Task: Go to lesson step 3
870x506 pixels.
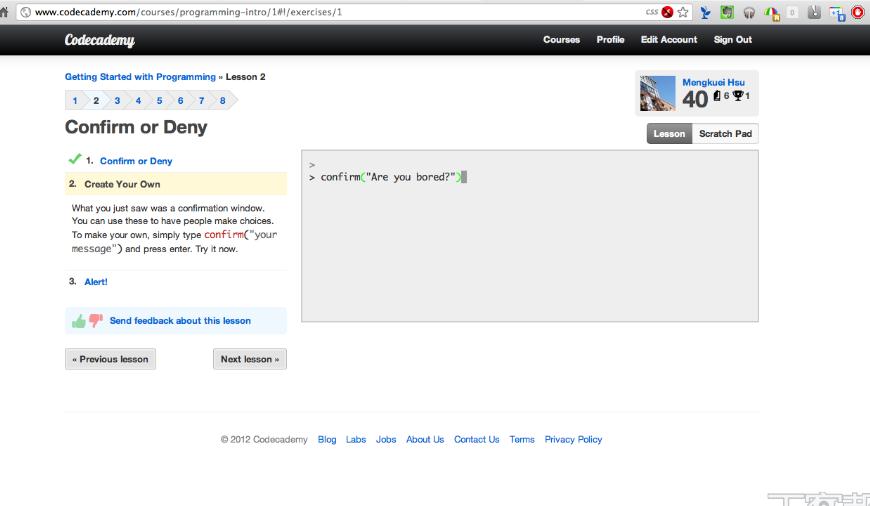Action: (117, 100)
